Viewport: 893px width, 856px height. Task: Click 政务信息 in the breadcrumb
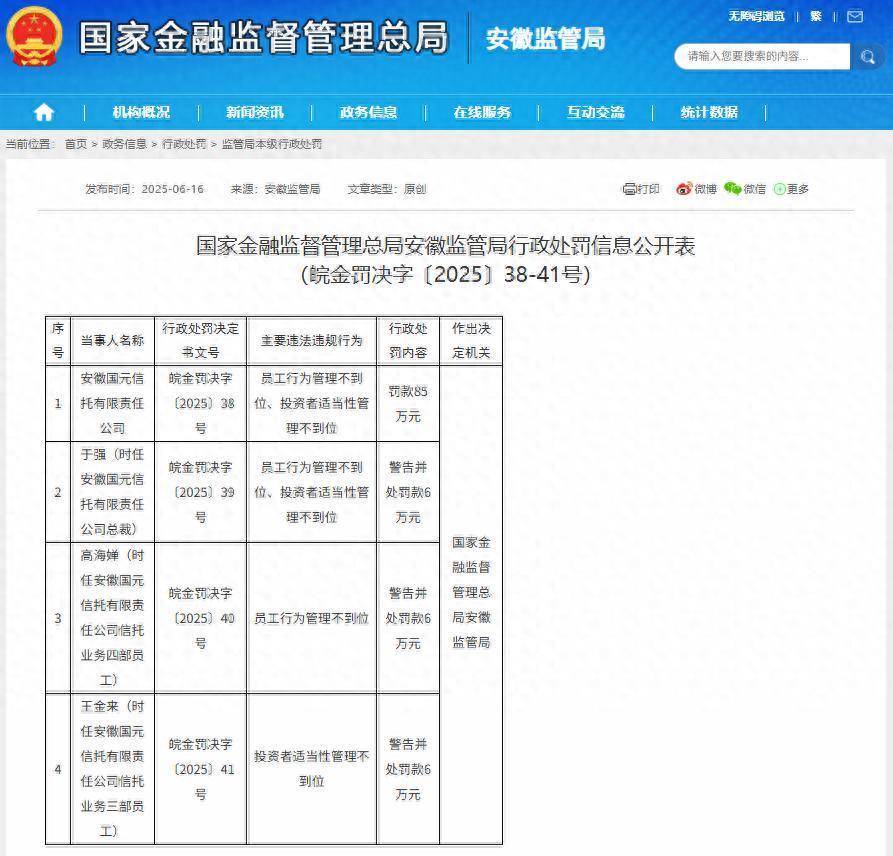pos(124,144)
